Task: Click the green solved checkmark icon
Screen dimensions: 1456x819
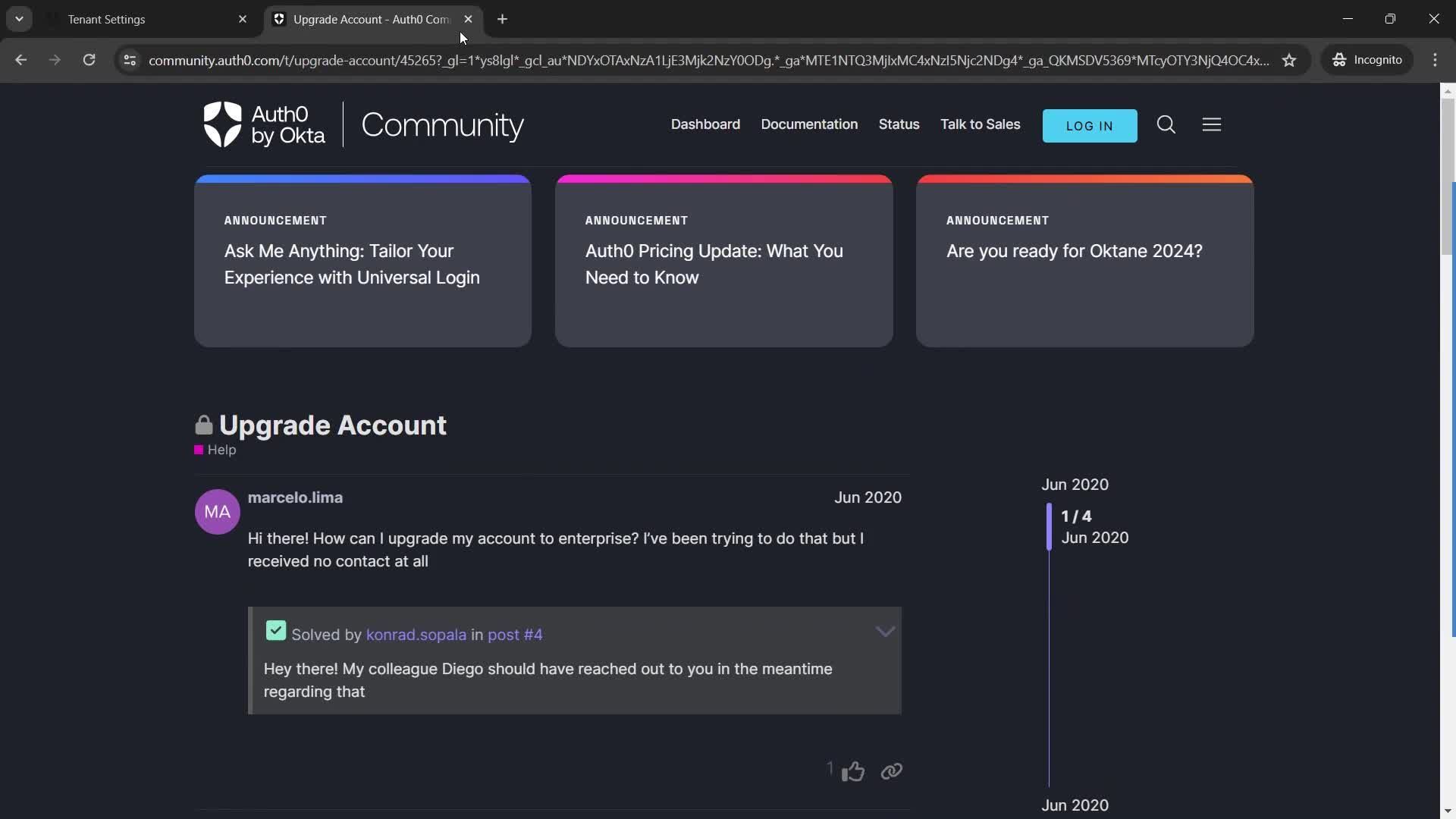Action: (x=276, y=631)
